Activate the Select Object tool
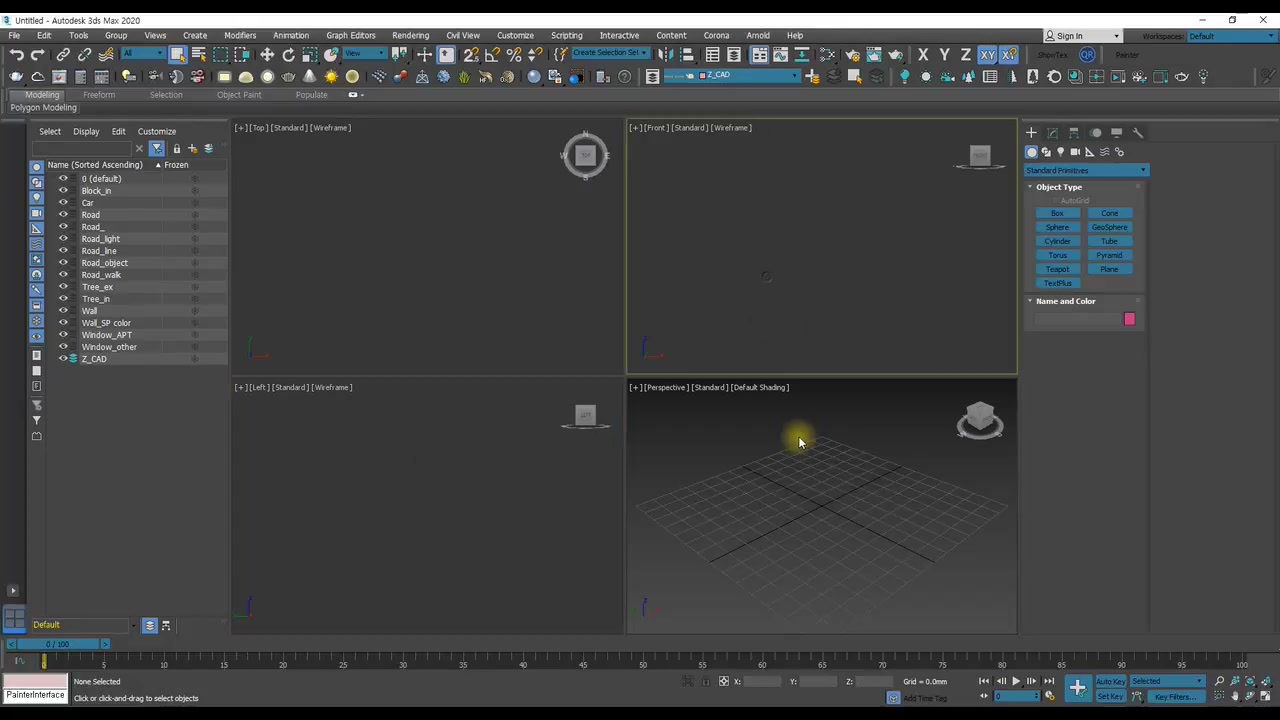 click(x=177, y=55)
